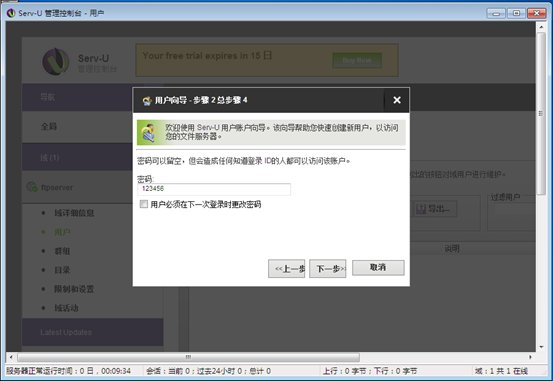This screenshot has height=381, width=553.
Task: Click the 说明 column header
Action: pyautogui.click(x=452, y=249)
